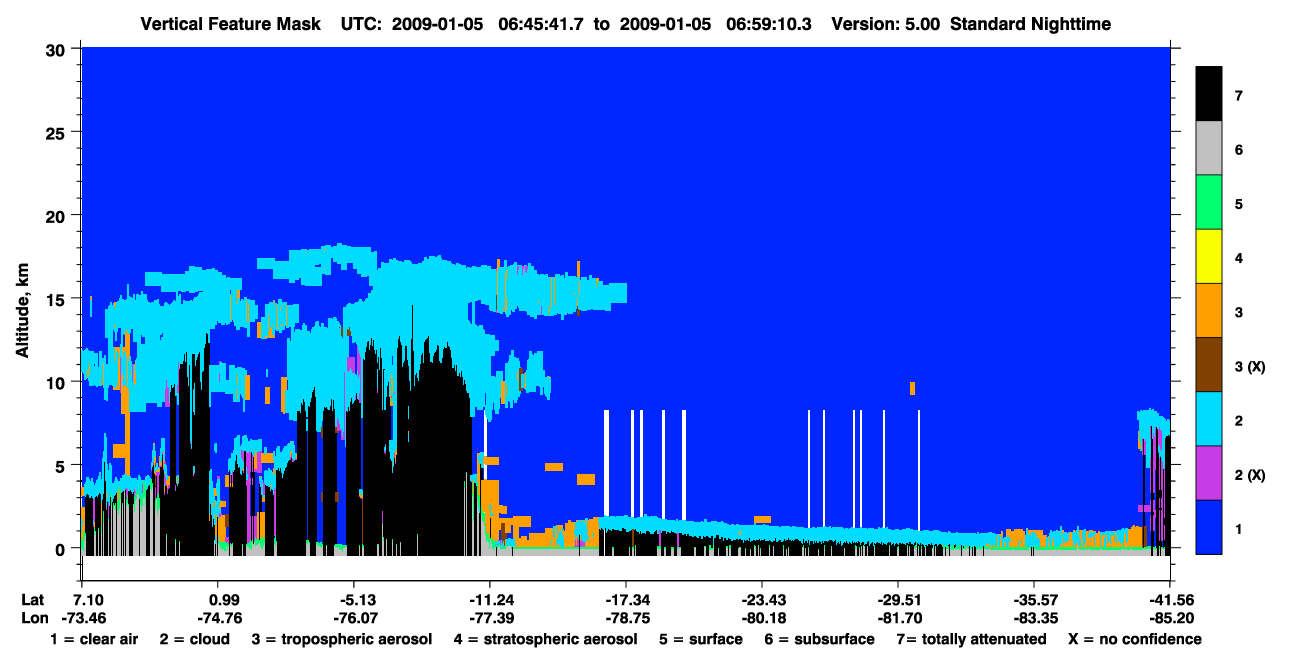The width and height of the screenshot is (1300, 667).
Task: Click the 'Lat' axis row label
Action: click(x=33, y=599)
